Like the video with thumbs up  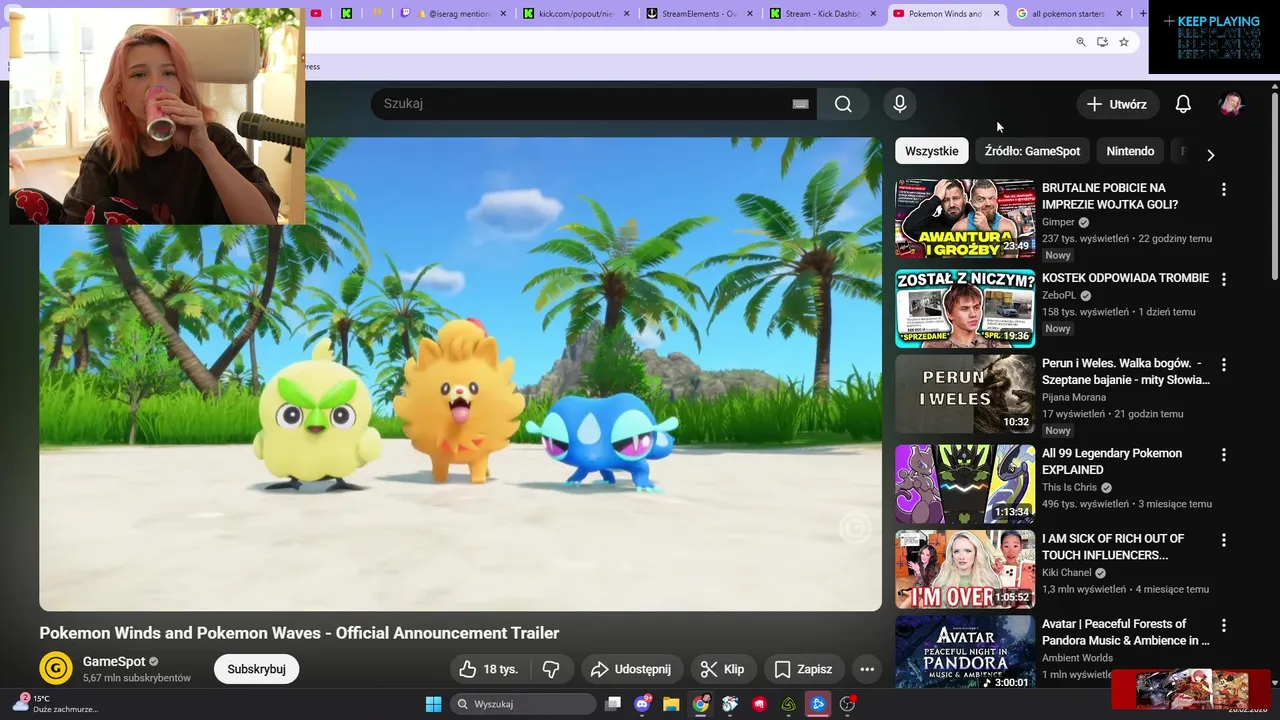488,669
